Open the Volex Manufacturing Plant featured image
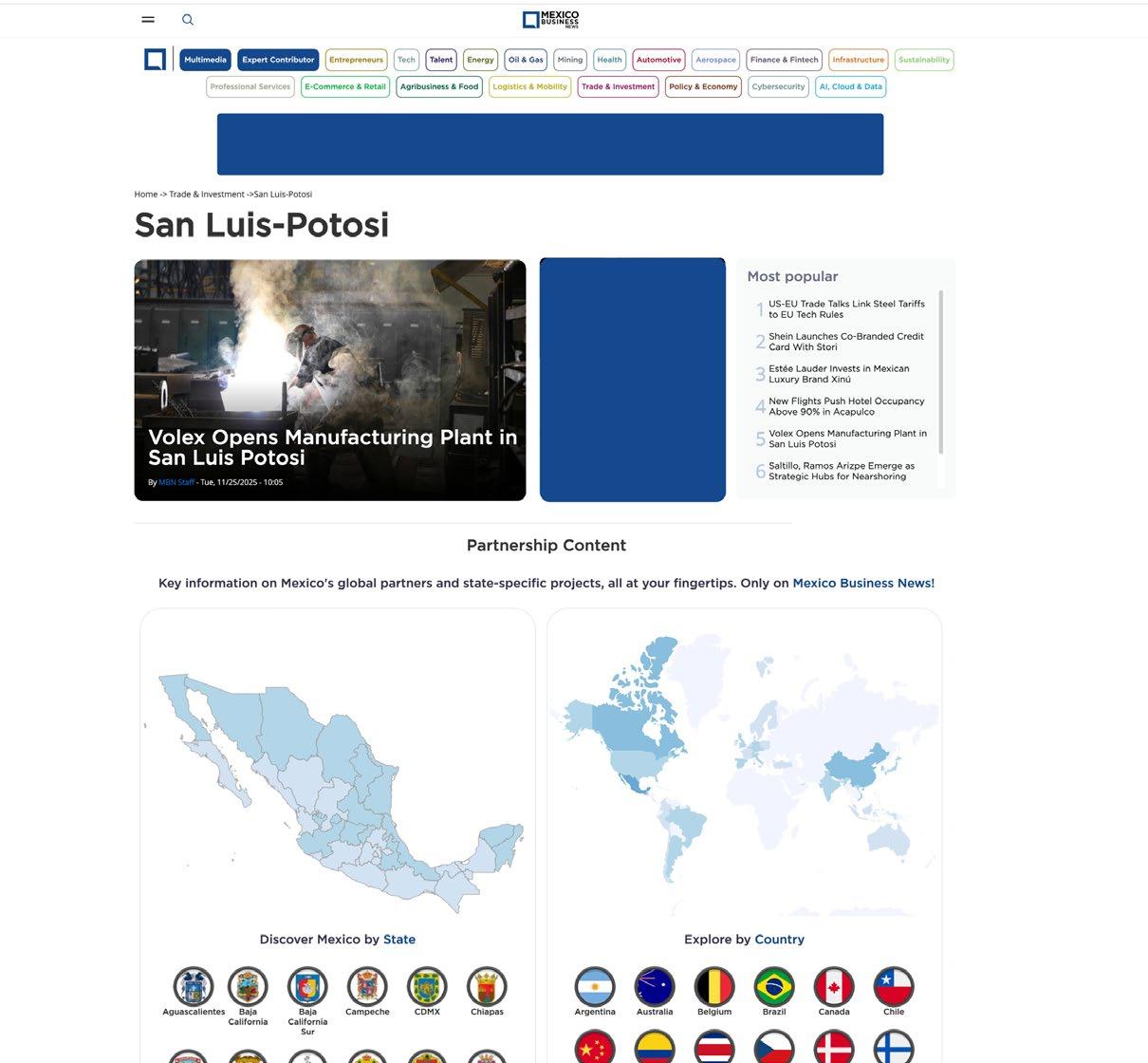 tap(330, 380)
